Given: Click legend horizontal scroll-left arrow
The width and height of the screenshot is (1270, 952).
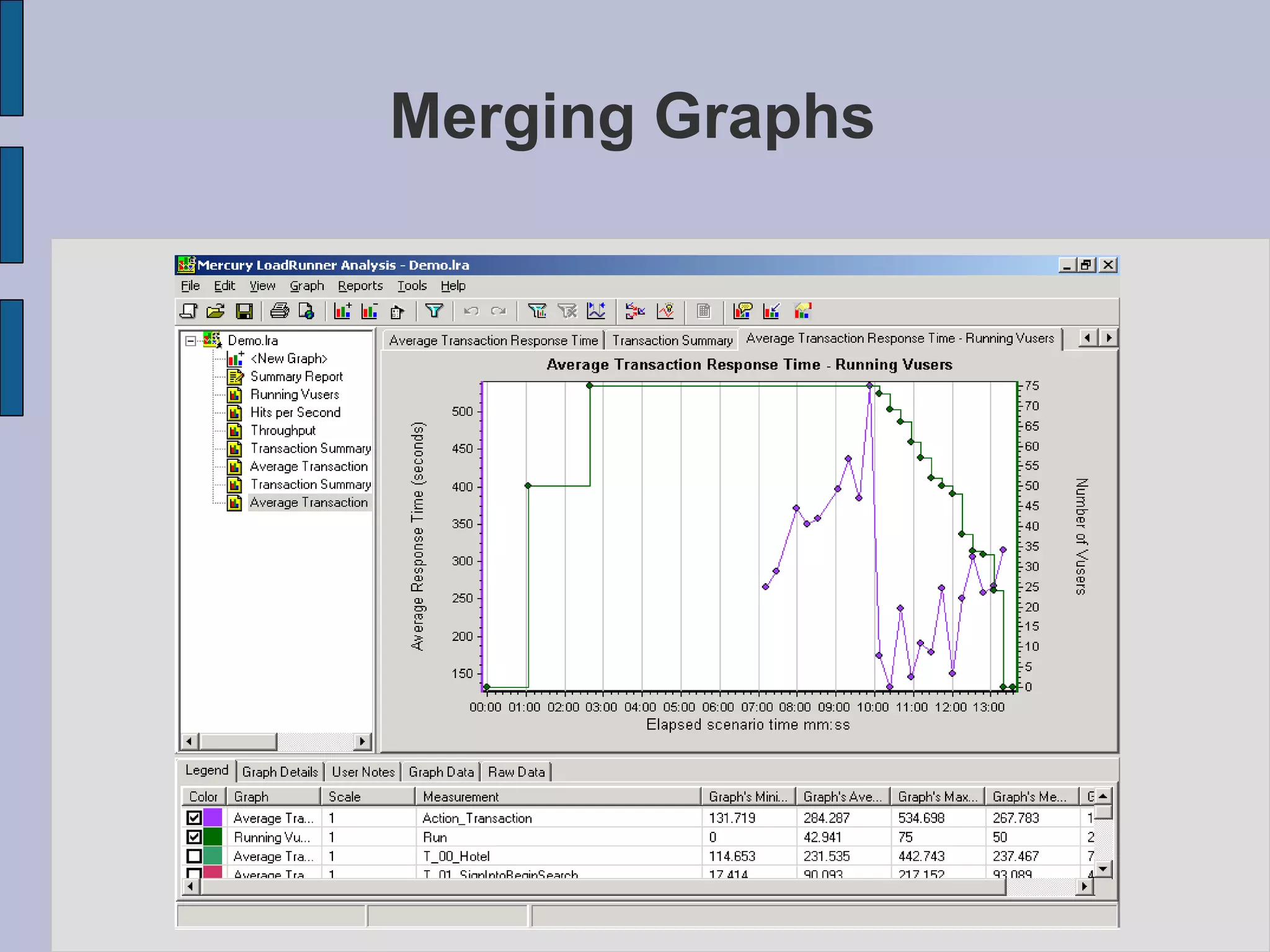Looking at the screenshot, I should point(190,887).
